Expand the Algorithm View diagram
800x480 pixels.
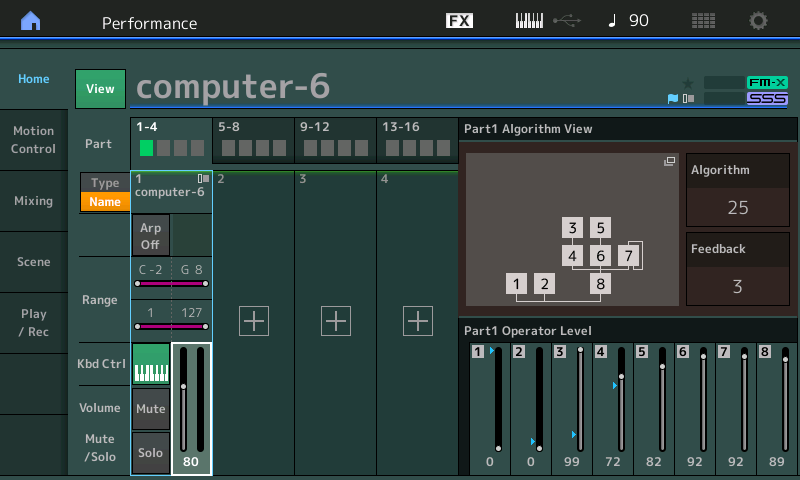(669, 162)
